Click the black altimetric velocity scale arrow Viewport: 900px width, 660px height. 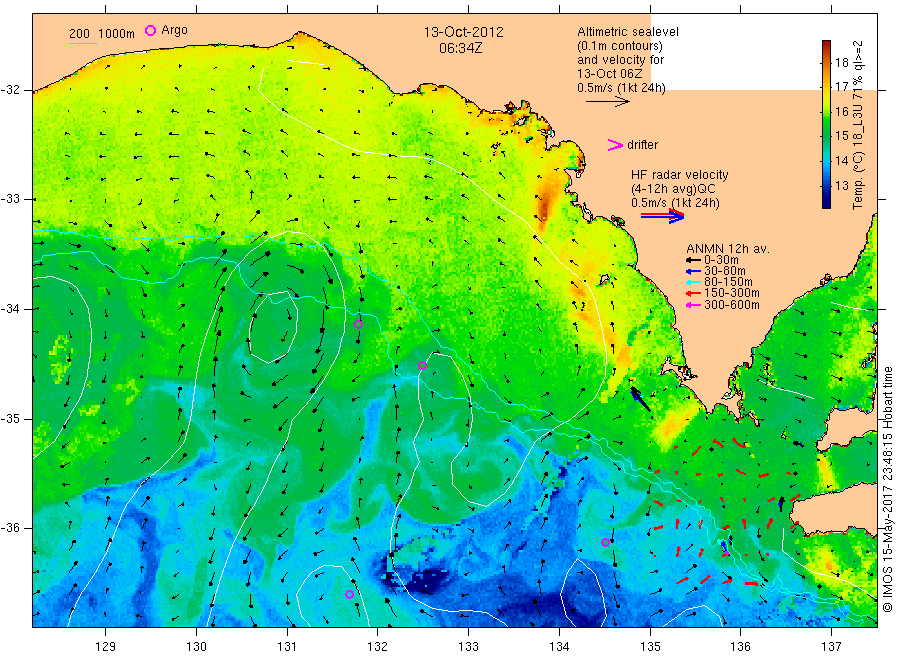608,102
